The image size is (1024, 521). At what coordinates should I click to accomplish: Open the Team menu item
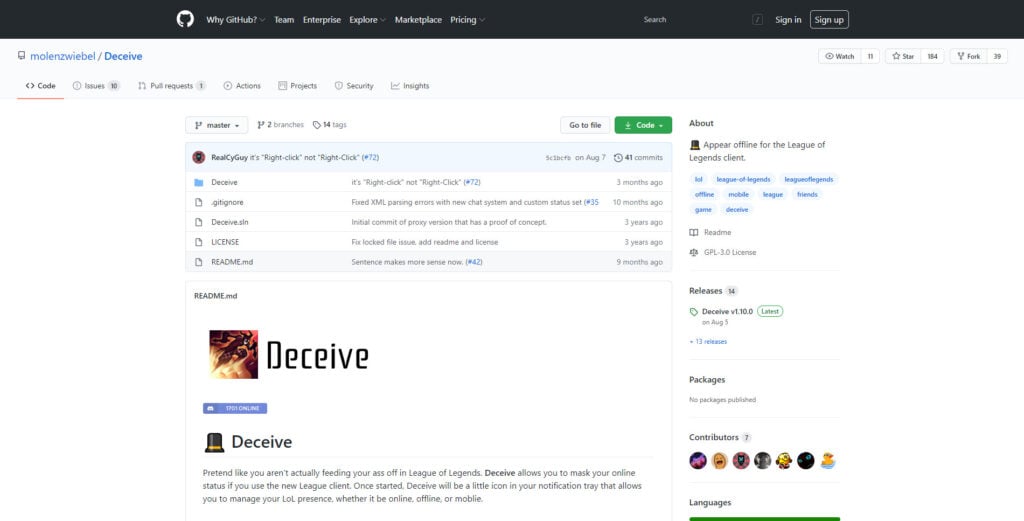[x=284, y=20]
